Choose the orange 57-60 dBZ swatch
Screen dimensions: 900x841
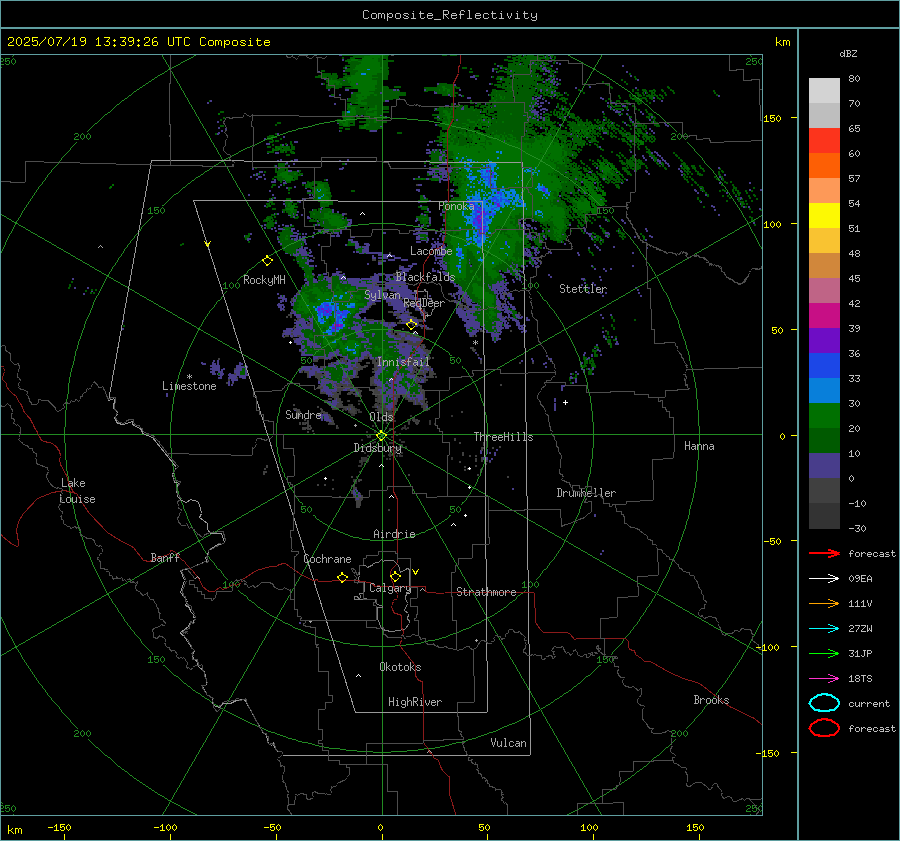(x=824, y=166)
